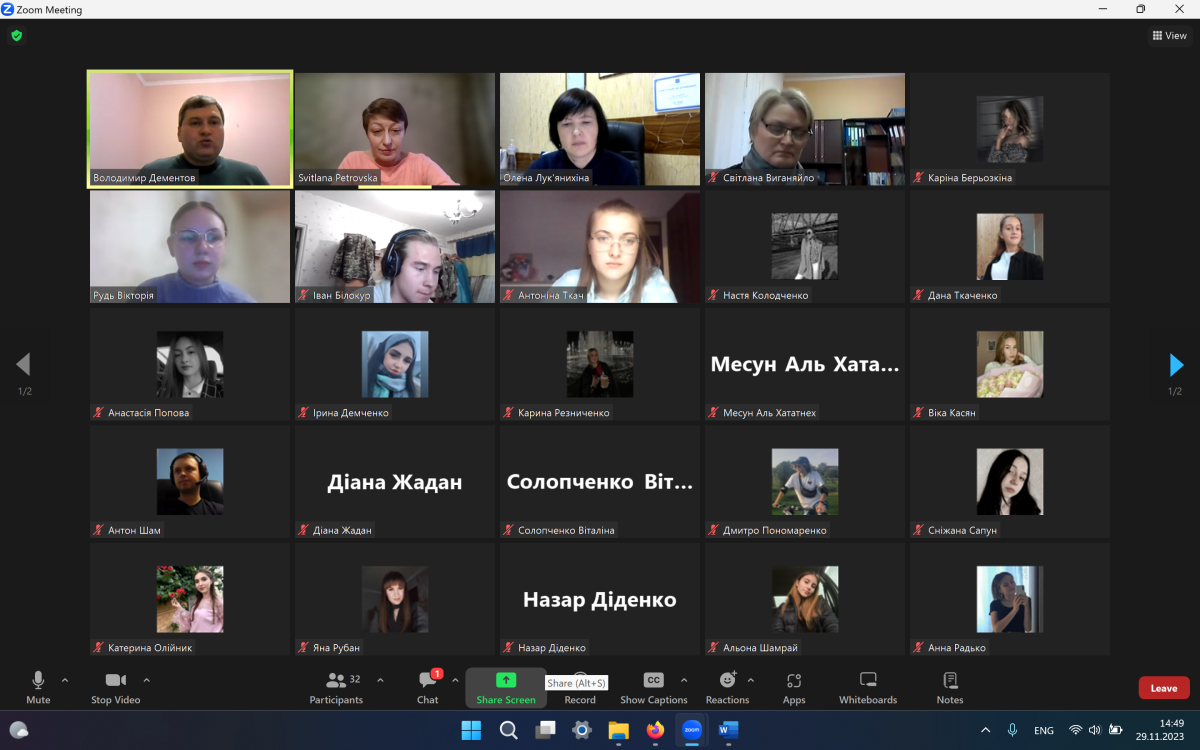Click muted mic icon for Яна Рубан
The width and height of the screenshot is (1200, 750).
pos(304,648)
